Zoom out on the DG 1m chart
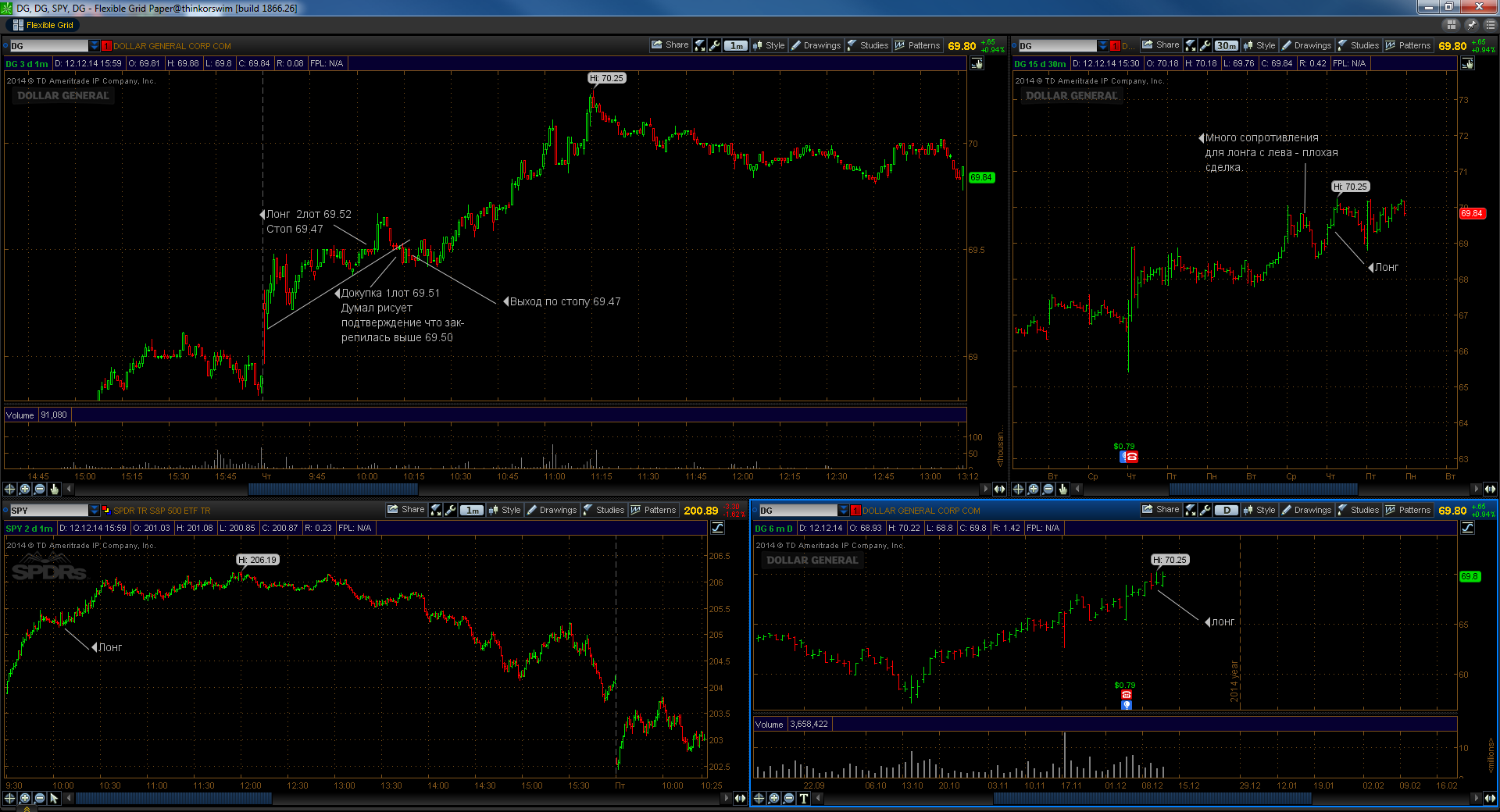Image resolution: width=1500 pixels, height=812 pixels. click(39, 489)
